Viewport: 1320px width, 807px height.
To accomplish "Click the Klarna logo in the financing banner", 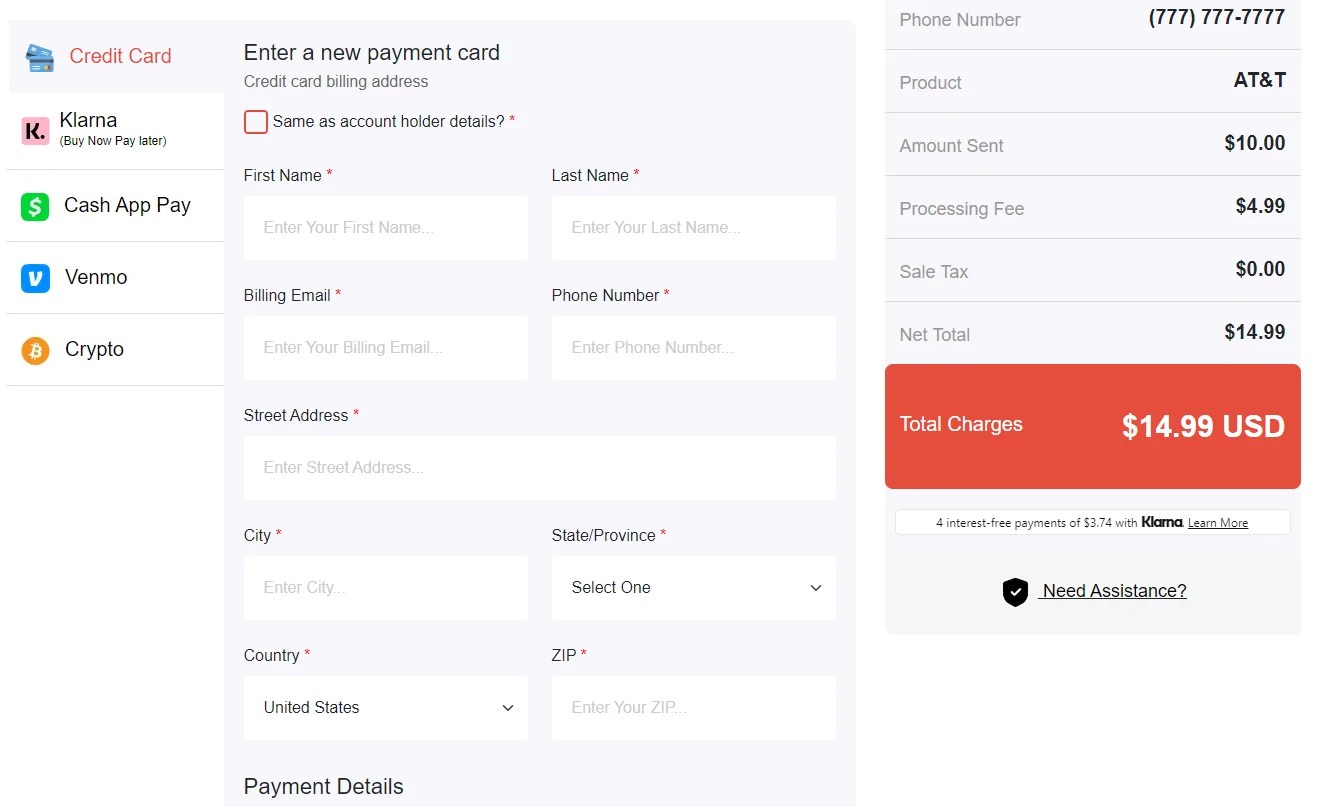I will click(x=1160, y=522).
